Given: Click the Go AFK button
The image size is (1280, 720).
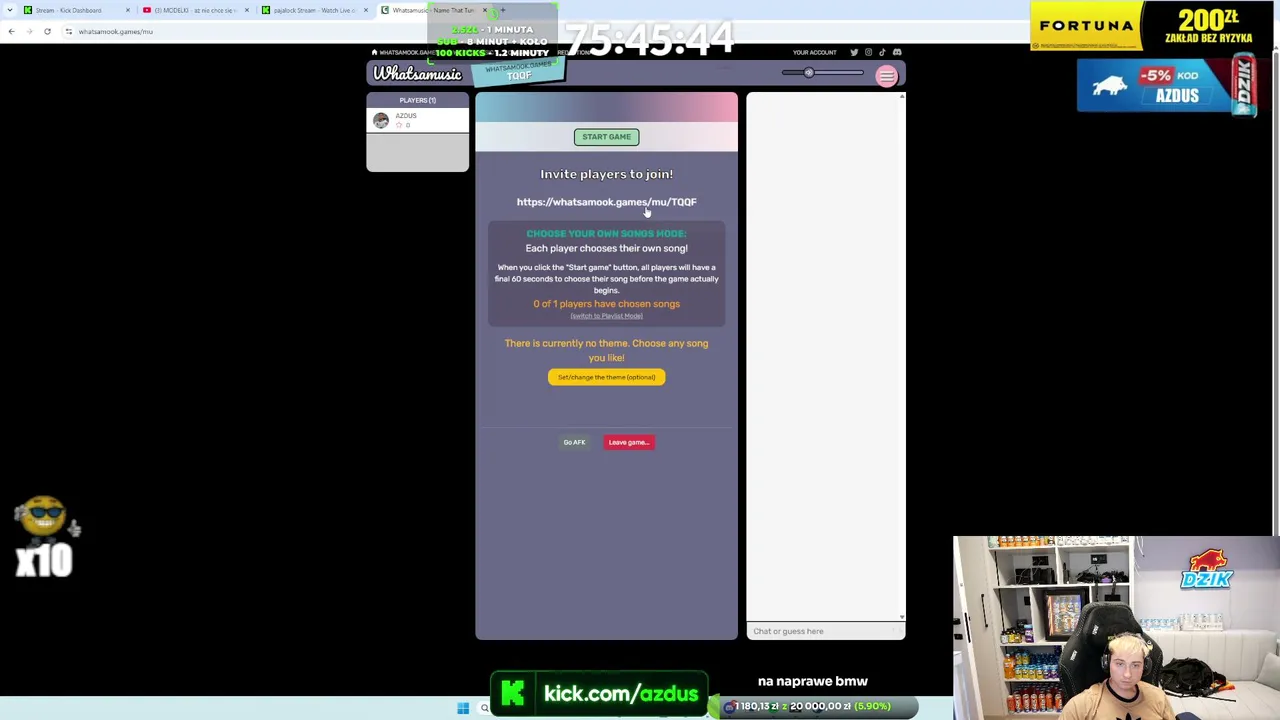Looking at the screenshot, I should pos(574,442).
